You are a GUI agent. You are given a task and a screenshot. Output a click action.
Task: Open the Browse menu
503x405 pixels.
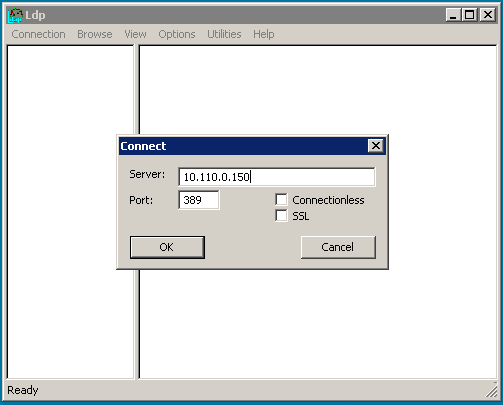(x=95, y=34)
